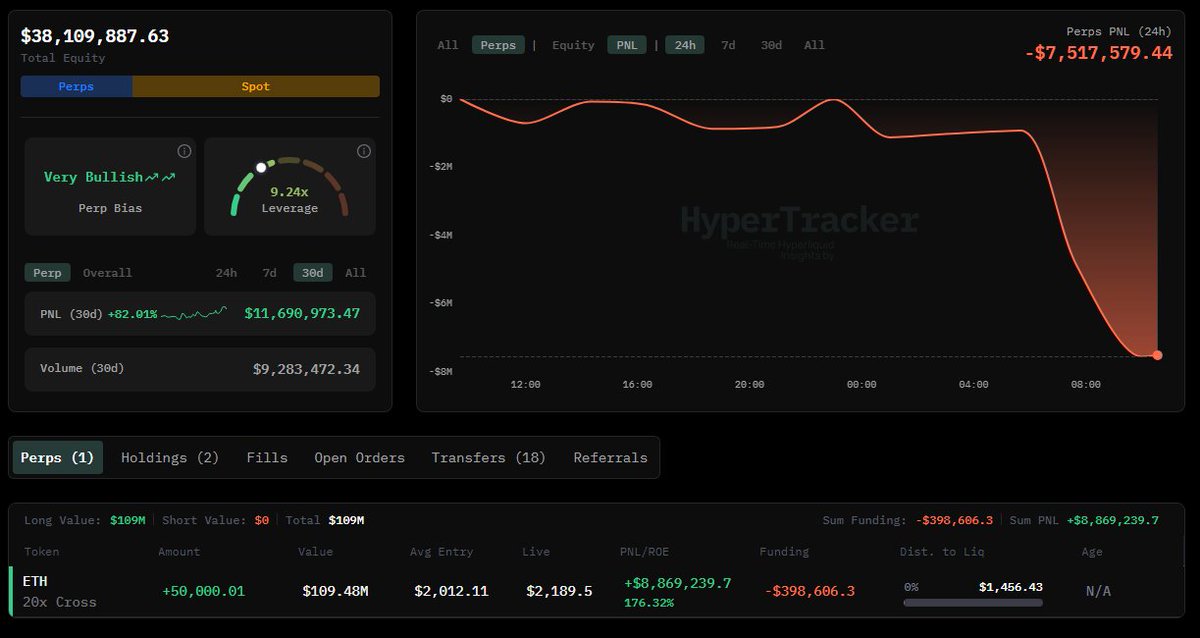Select the 24h perp stats filter
The height and width of the screenshot is (638, 1200).
(x=226, y=272)
